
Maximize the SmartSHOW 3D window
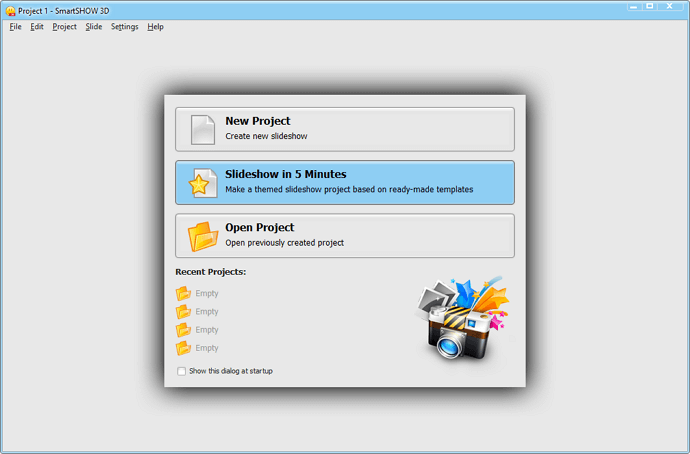pos(650,7)
